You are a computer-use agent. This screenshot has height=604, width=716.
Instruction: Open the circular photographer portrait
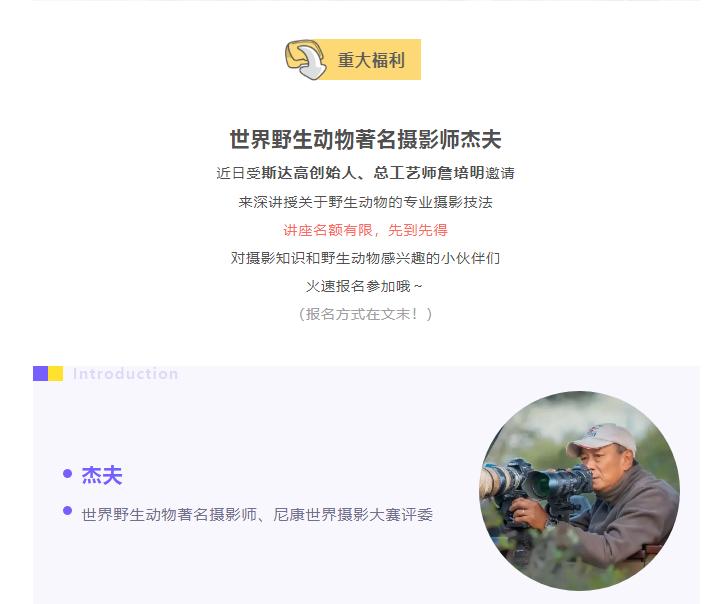coord(579,491)
